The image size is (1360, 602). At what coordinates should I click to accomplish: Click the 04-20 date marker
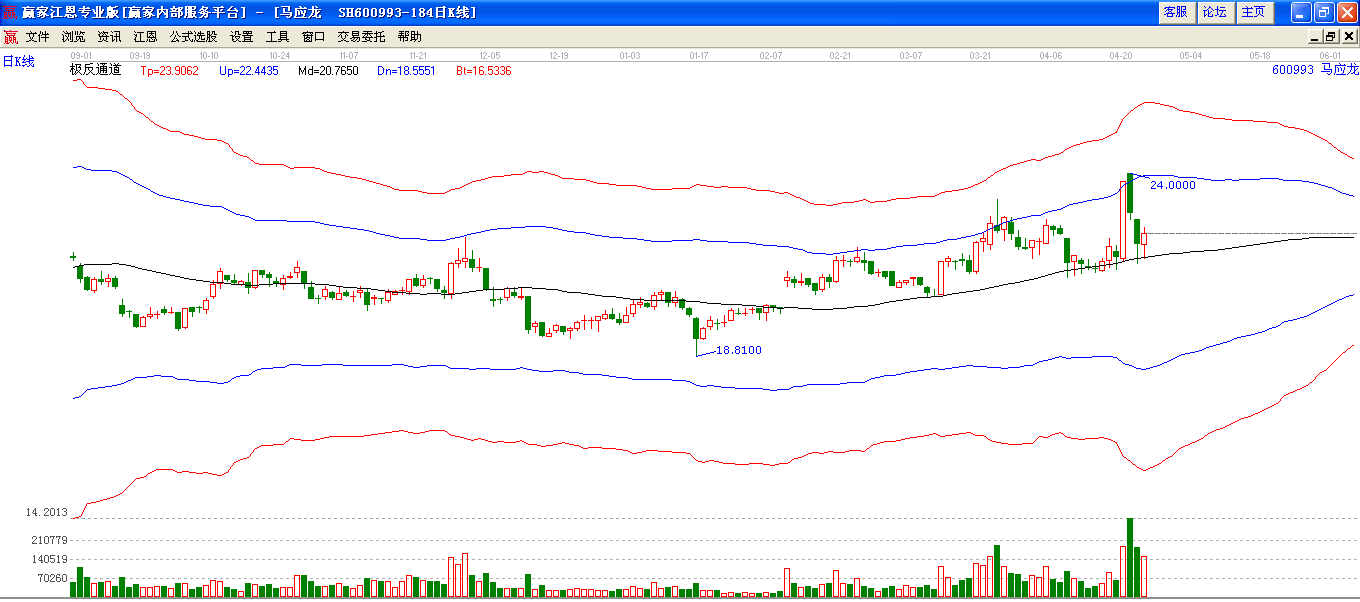[1121, 56]
